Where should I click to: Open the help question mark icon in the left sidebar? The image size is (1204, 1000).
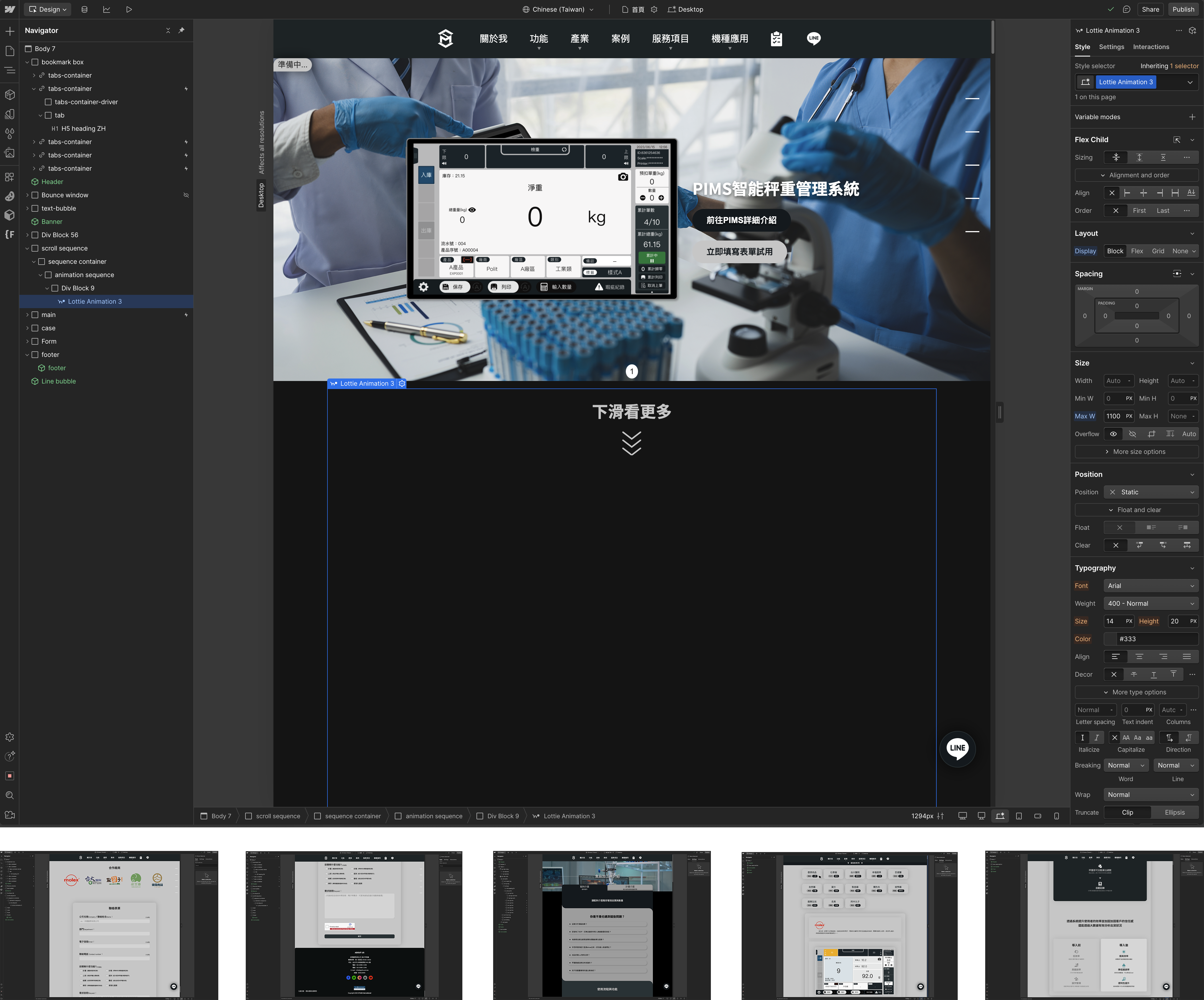(10, 756)
